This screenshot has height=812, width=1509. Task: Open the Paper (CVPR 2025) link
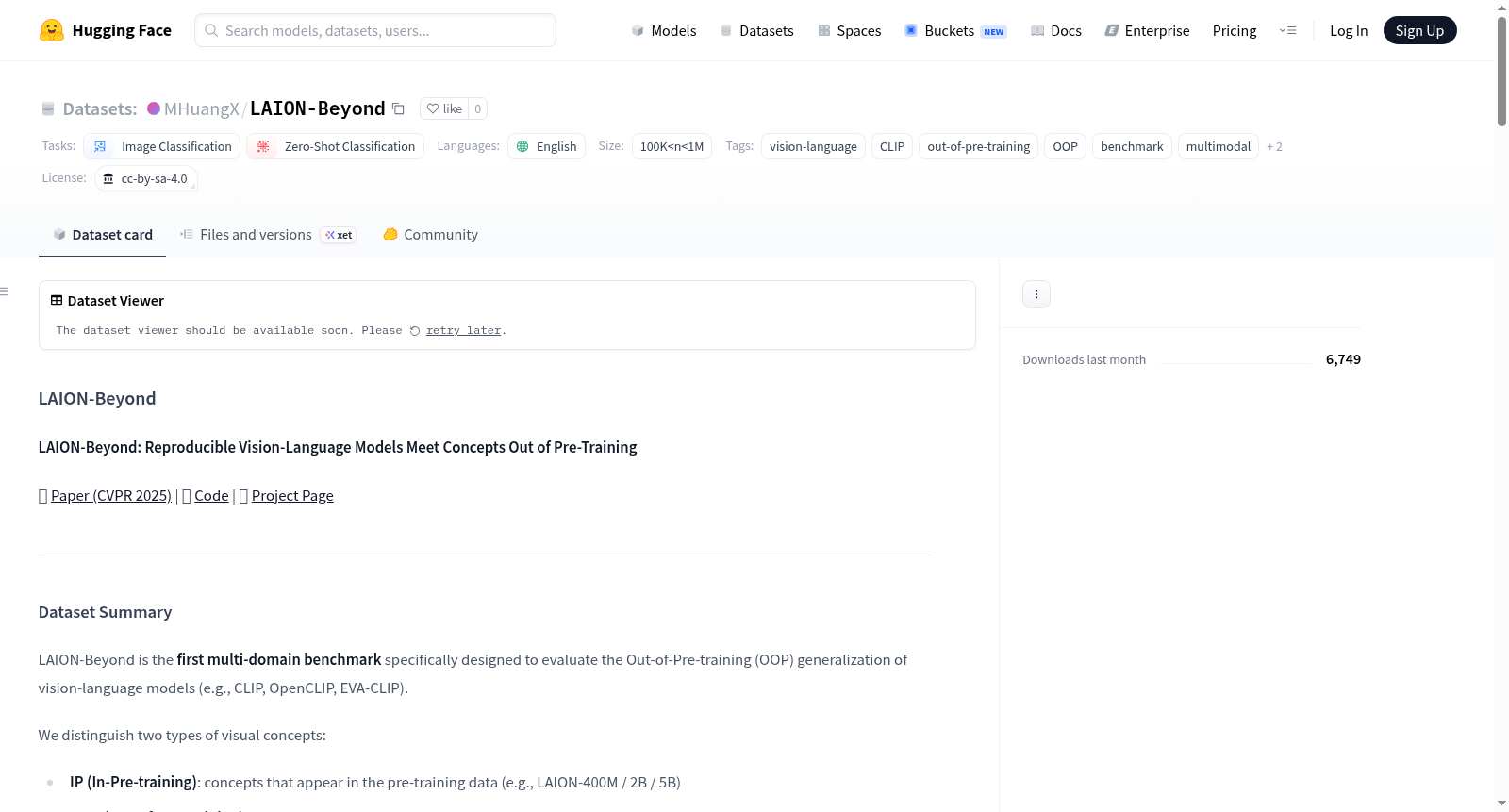(x=111, y=495)
